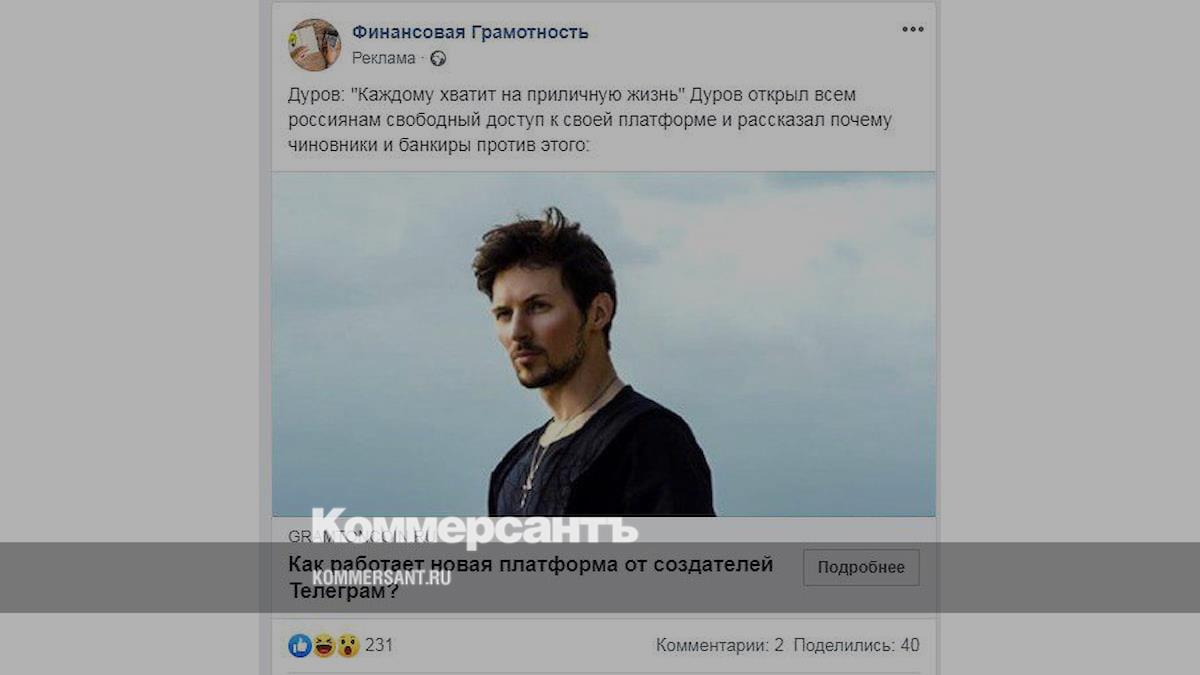Click the KOMMERSANT.RU watermark text
Screen dimensions: 1200x675
pos(381,577)
